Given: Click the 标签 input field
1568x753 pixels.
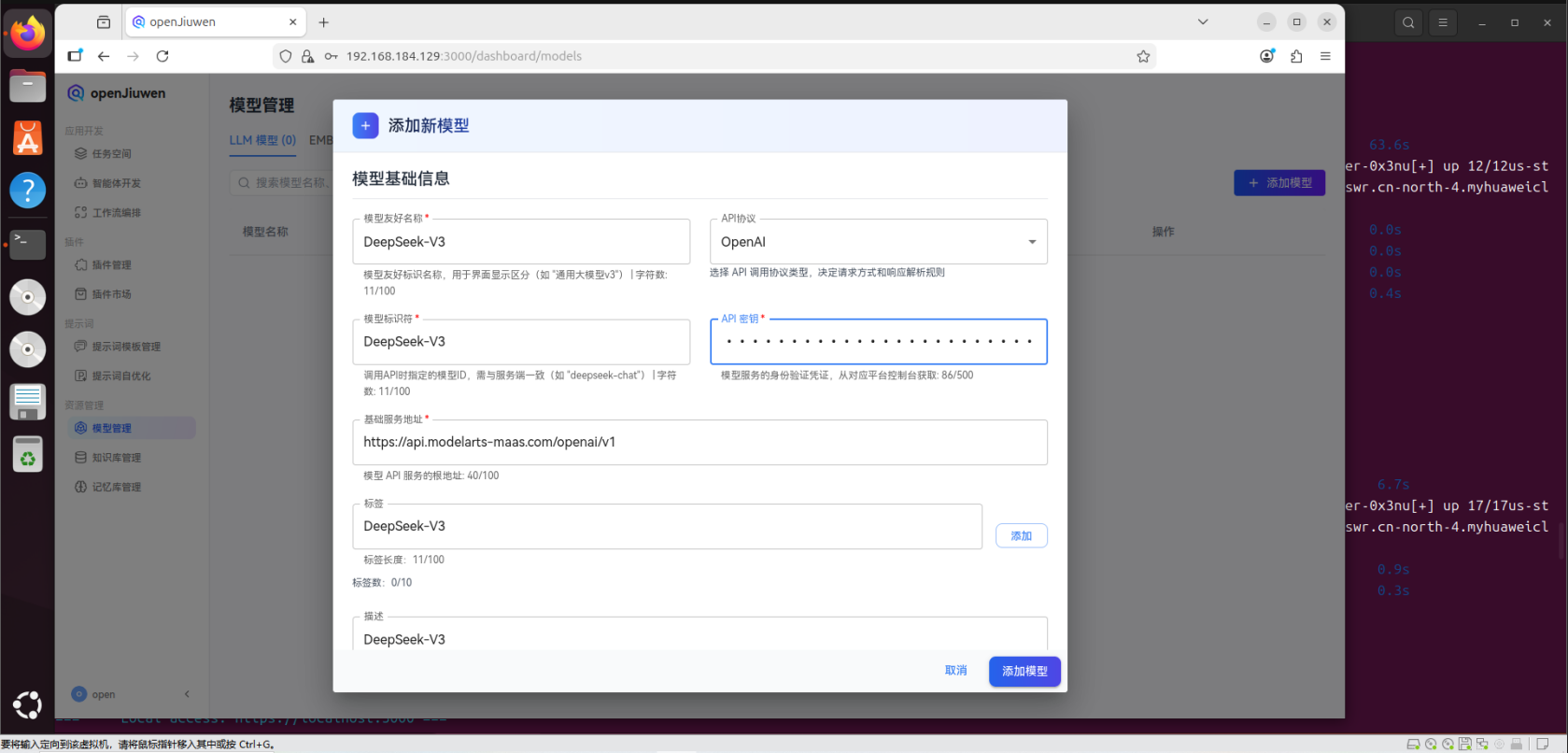Looking at the screenshot, I should click(667, 526).
